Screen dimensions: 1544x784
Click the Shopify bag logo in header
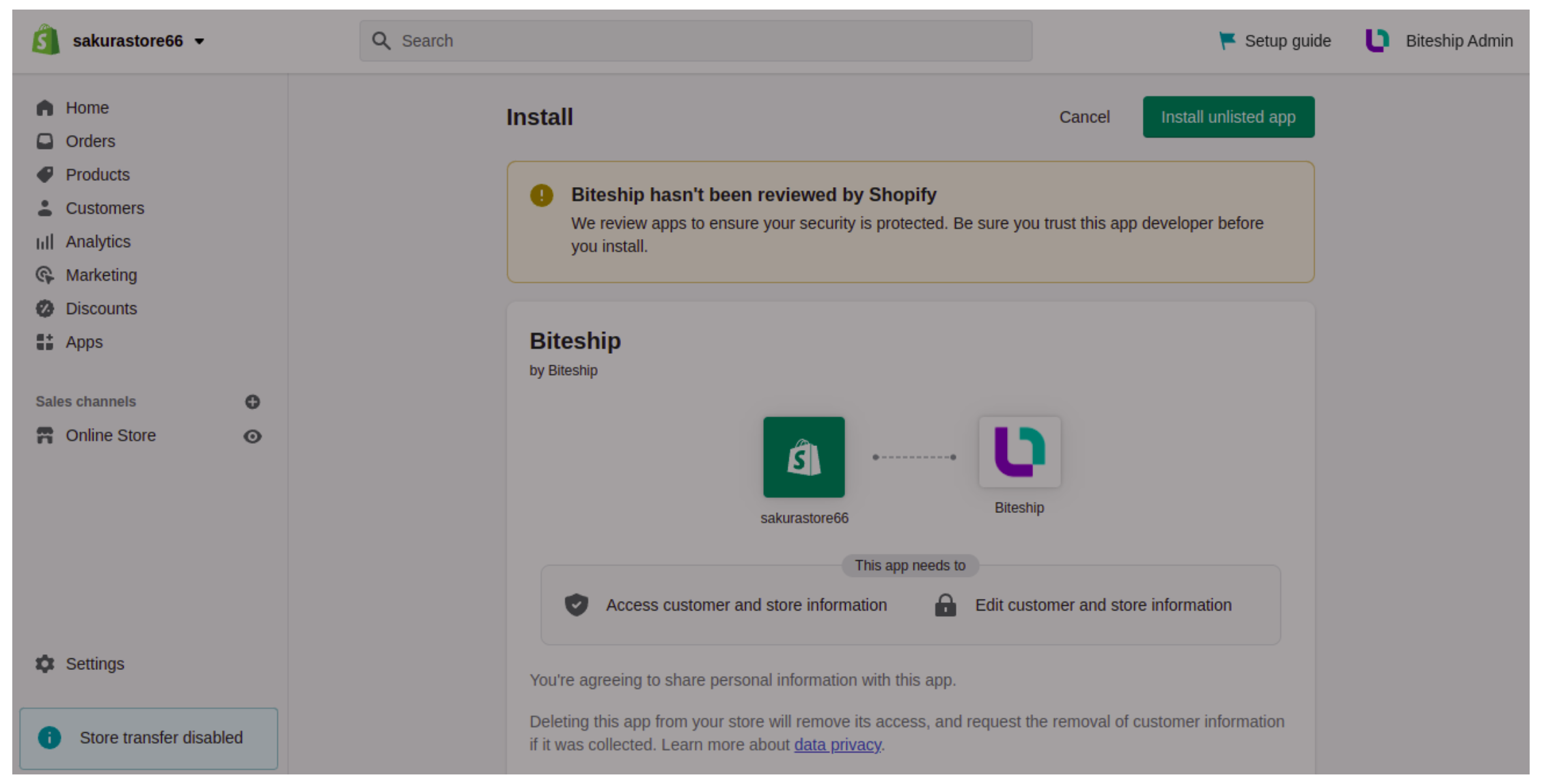click(46, 40)
